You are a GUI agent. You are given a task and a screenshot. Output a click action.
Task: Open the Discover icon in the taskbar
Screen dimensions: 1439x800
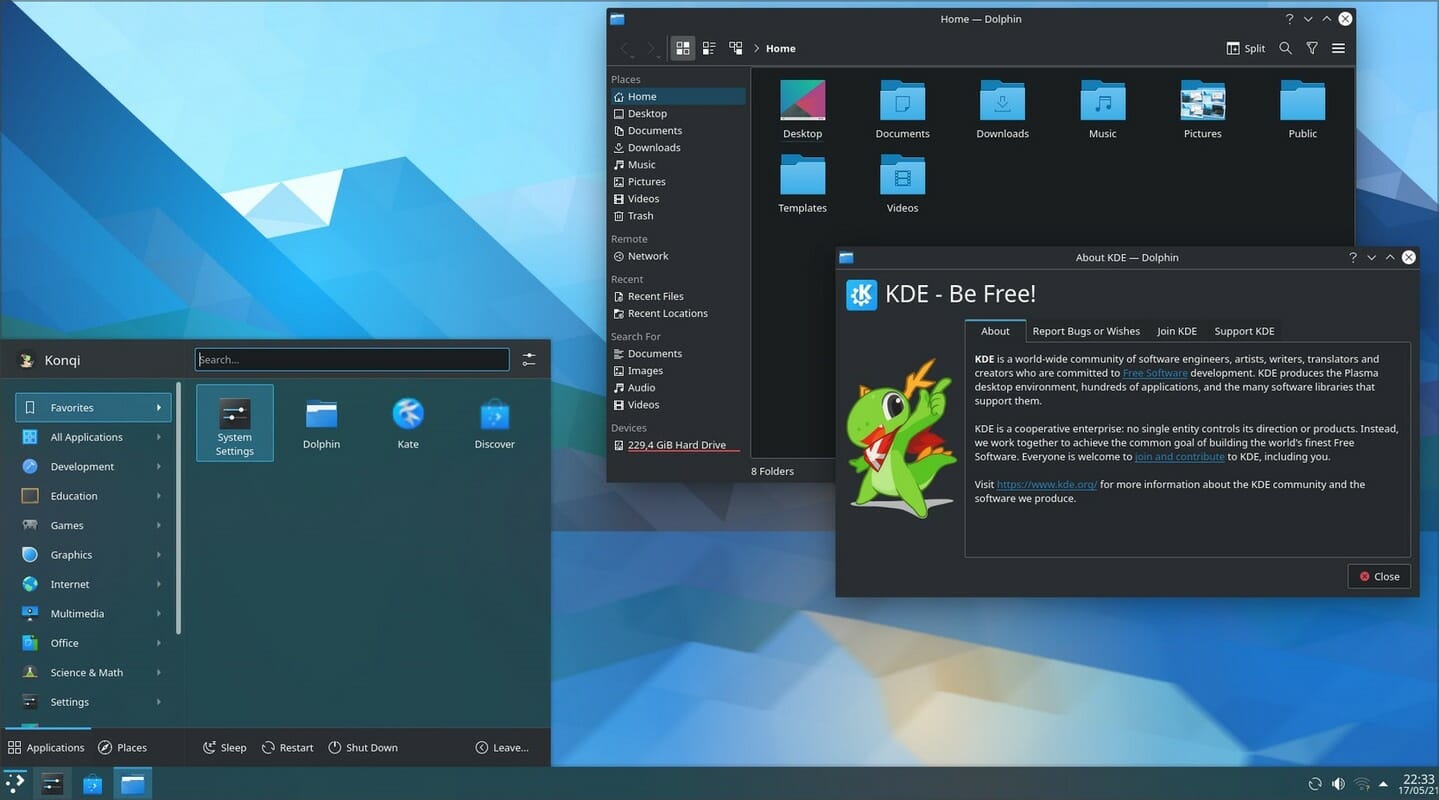(92, 784)
